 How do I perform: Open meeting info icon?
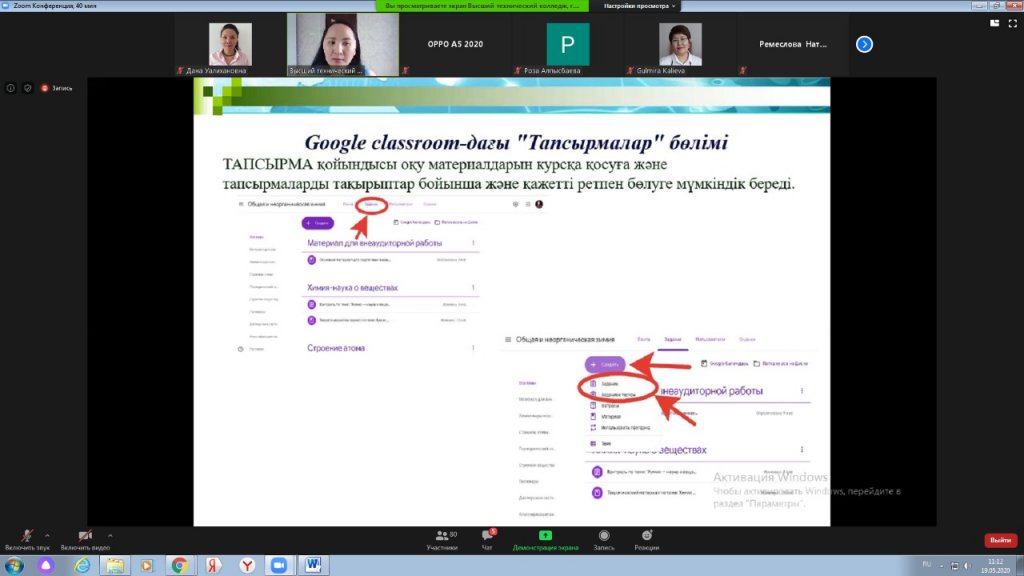pos(10,88)
